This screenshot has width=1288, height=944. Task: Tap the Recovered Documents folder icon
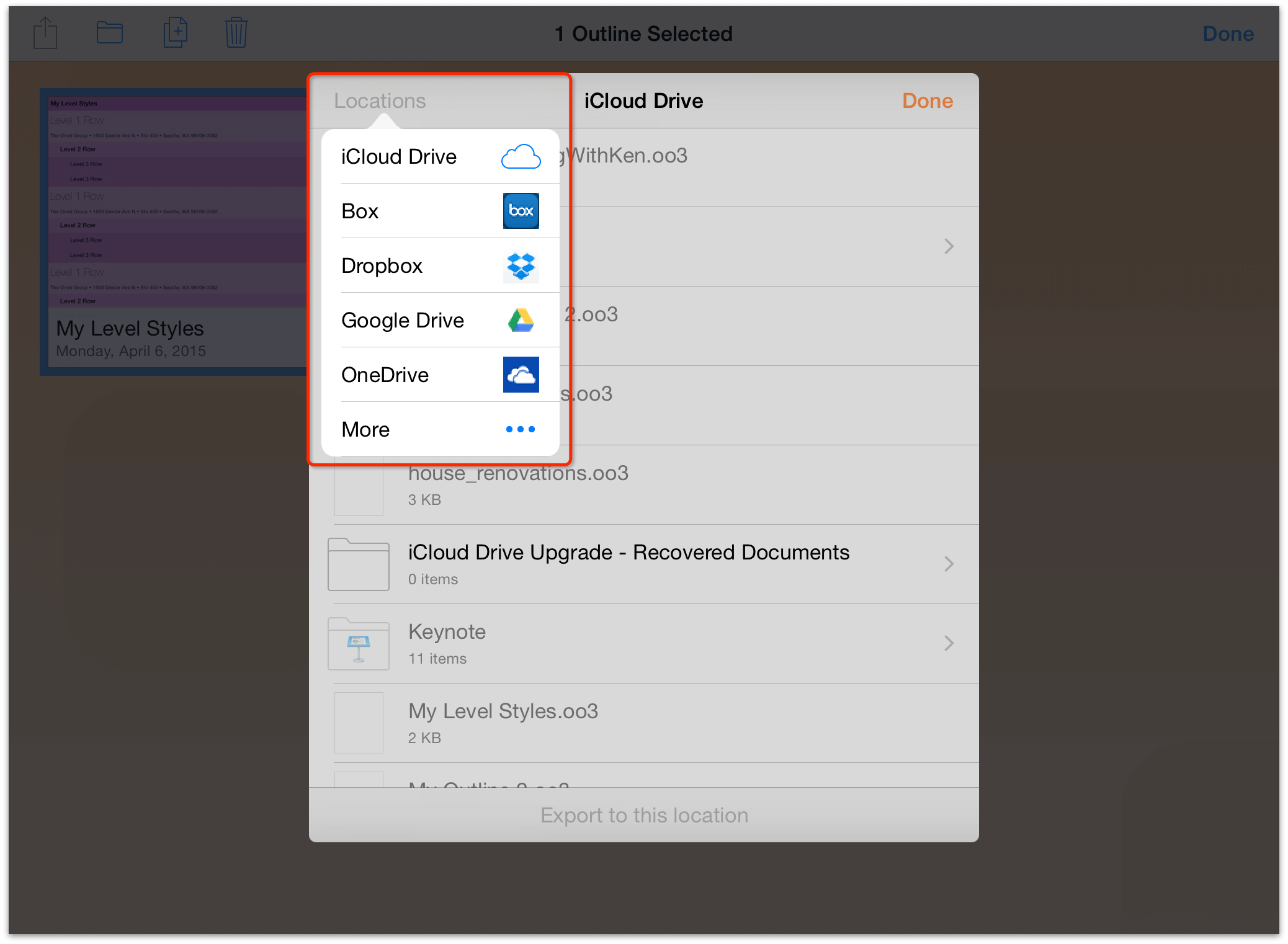pyautogui.click(x=359, y=564)
